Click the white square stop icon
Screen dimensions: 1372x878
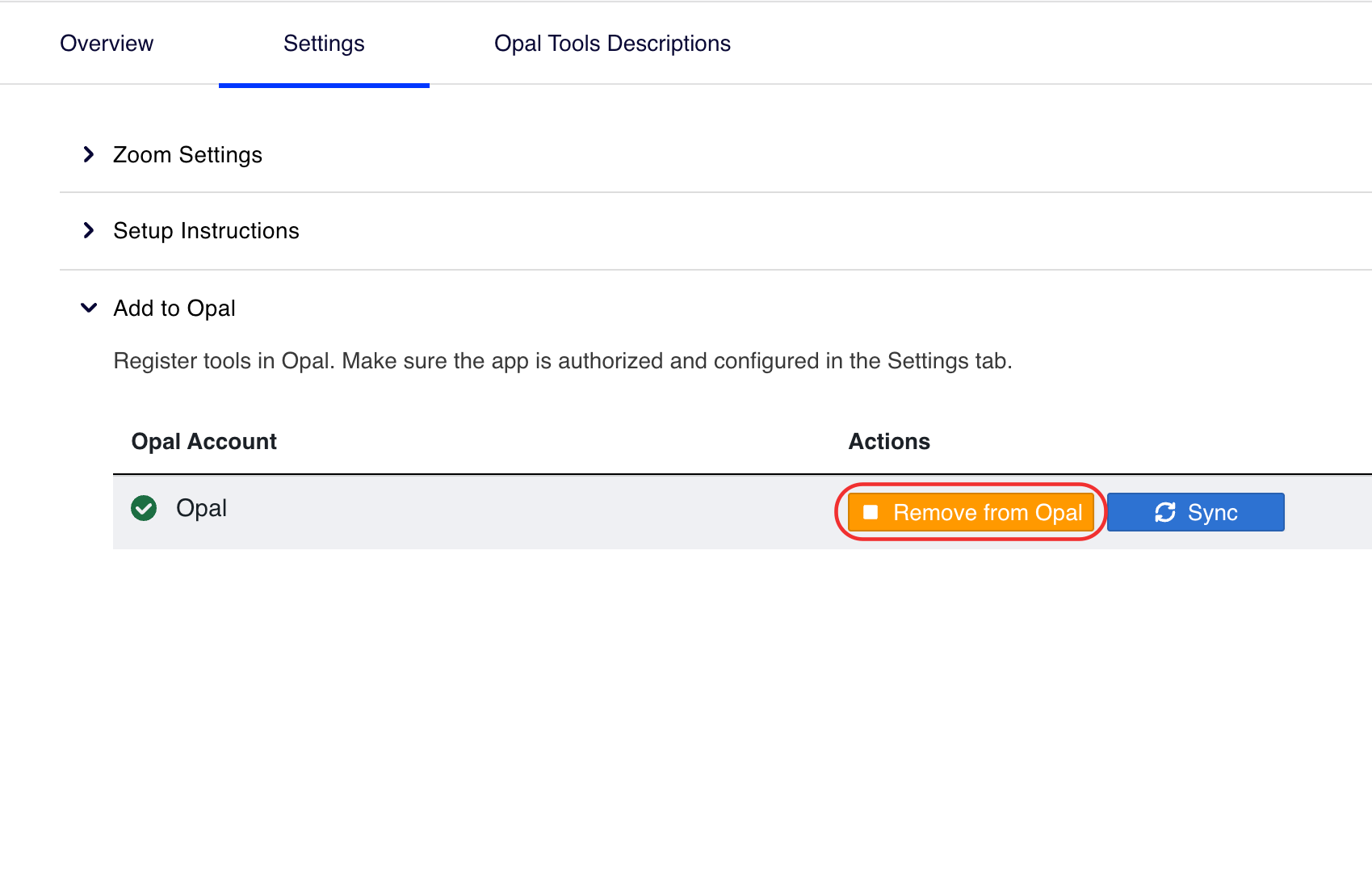[x=871, y=512]
